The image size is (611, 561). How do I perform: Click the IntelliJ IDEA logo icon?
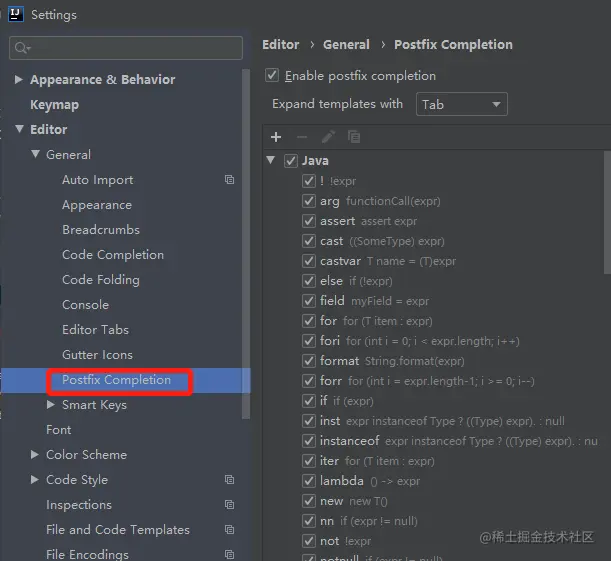tap(16, 14)
